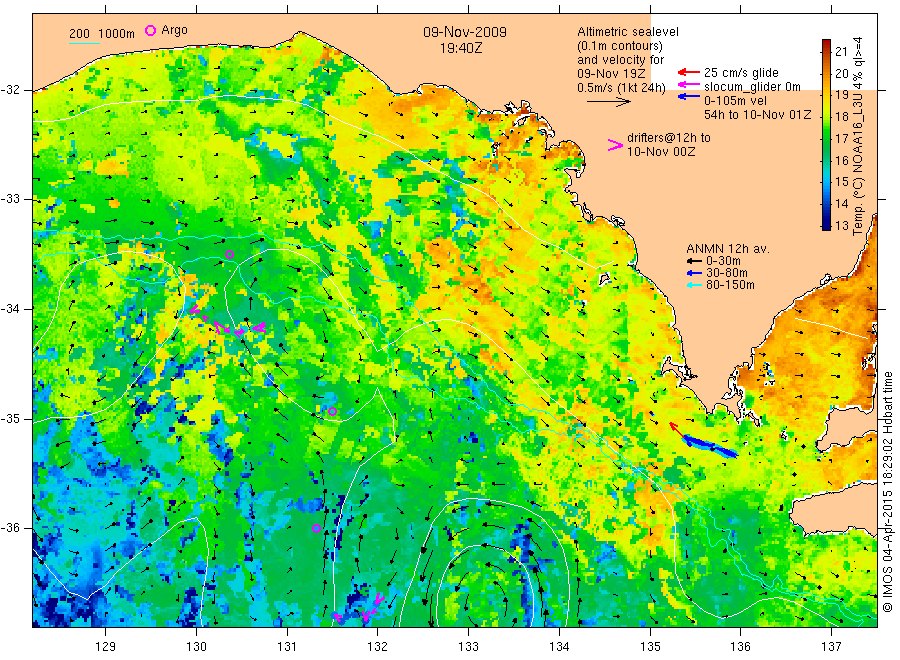Click the blue 0-105m vel legend arrow

tap(689, 97)
